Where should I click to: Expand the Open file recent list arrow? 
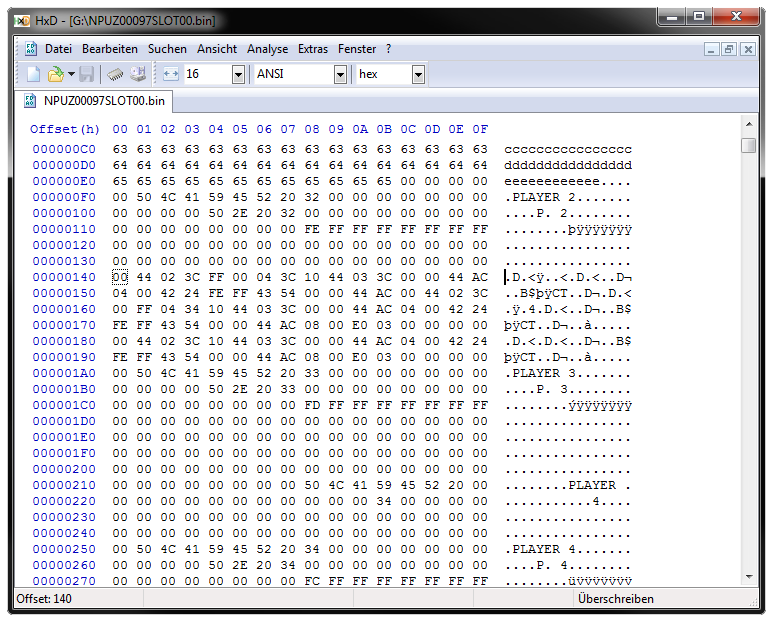pyautogui.click(x=71, y=74)
